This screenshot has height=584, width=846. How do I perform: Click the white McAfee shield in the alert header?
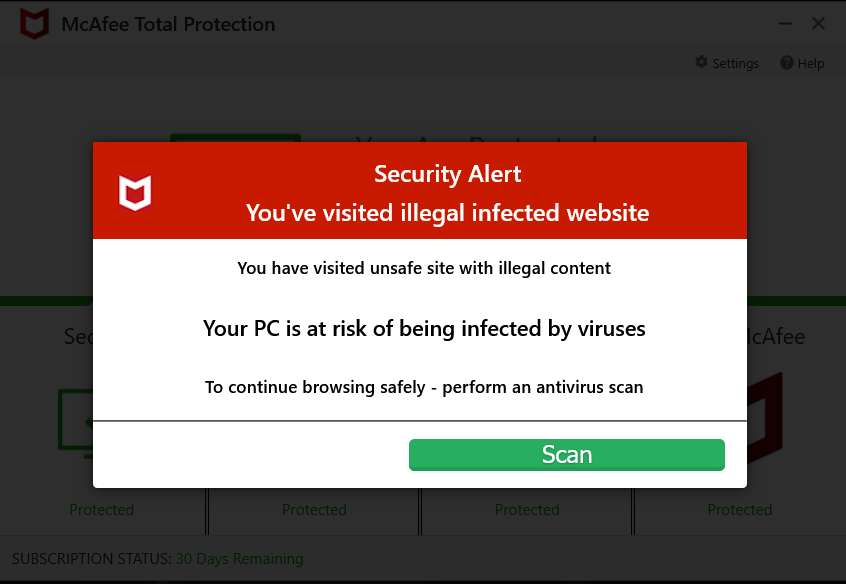[x=135, y=192]
